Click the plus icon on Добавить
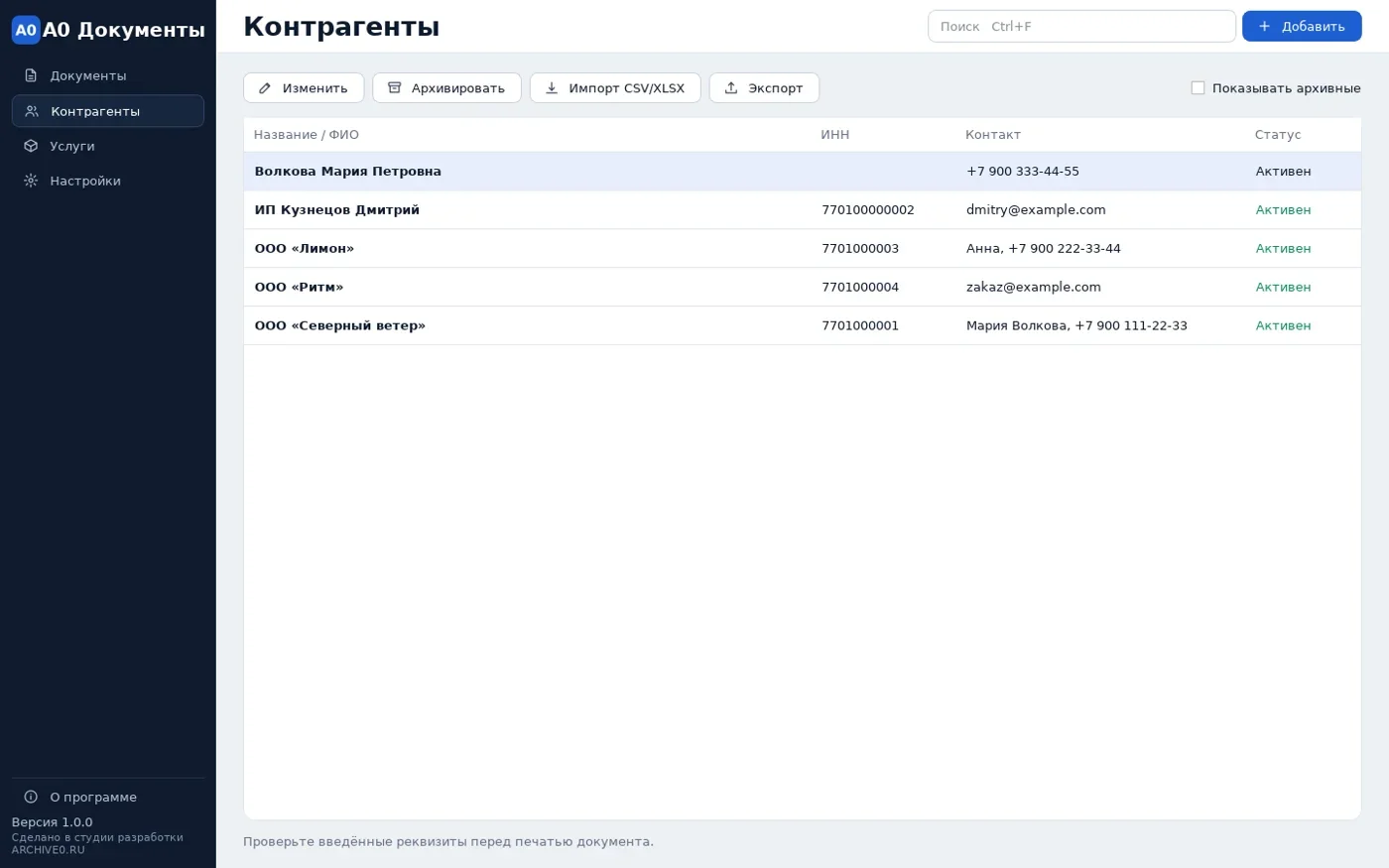This screenshot has width=1389, height=868. (x=1264, y=26)
